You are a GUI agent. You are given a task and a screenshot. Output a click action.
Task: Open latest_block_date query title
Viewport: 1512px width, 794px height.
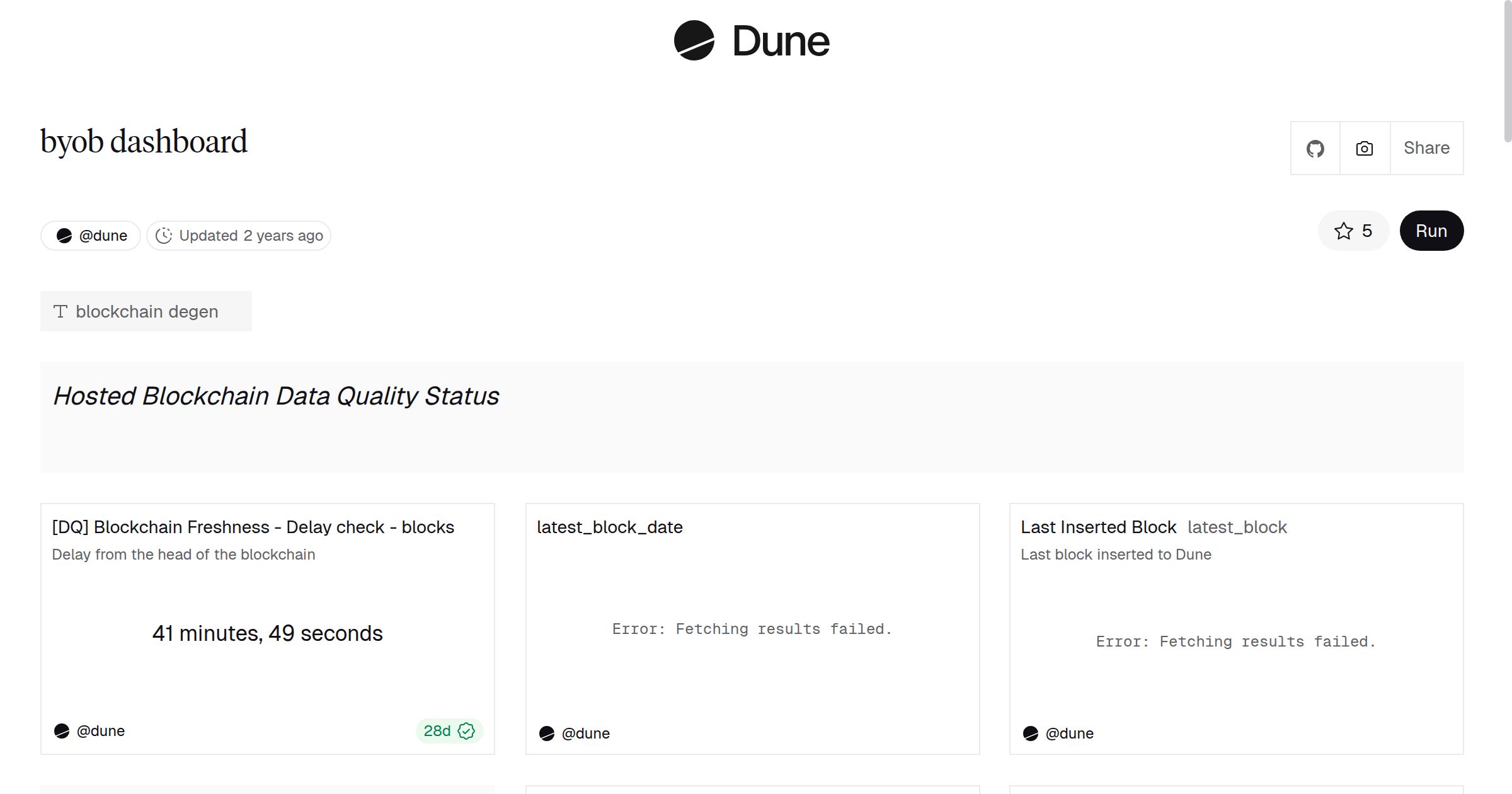pos(609,527)
